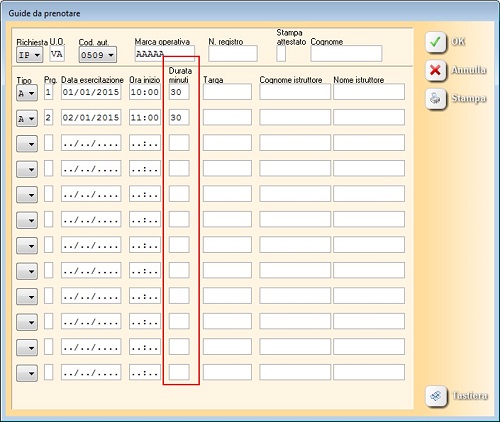Click the Cognome field at the top

pyautogui.click(x=346, y=53)
